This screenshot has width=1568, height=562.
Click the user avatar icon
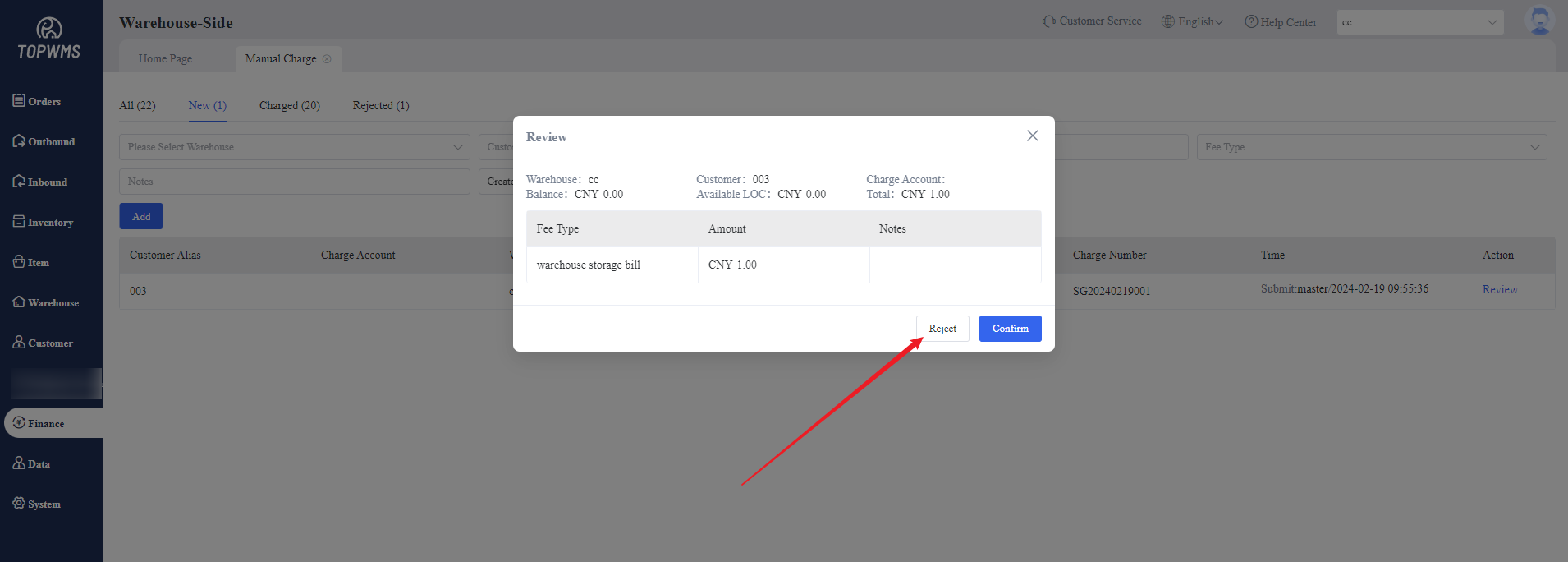(x=1539, y=21)
